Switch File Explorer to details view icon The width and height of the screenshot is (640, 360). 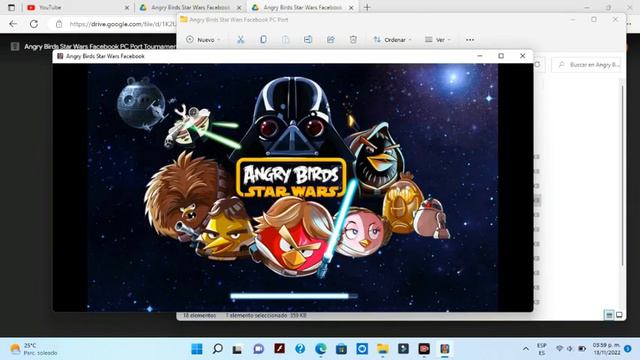point(609,315)
